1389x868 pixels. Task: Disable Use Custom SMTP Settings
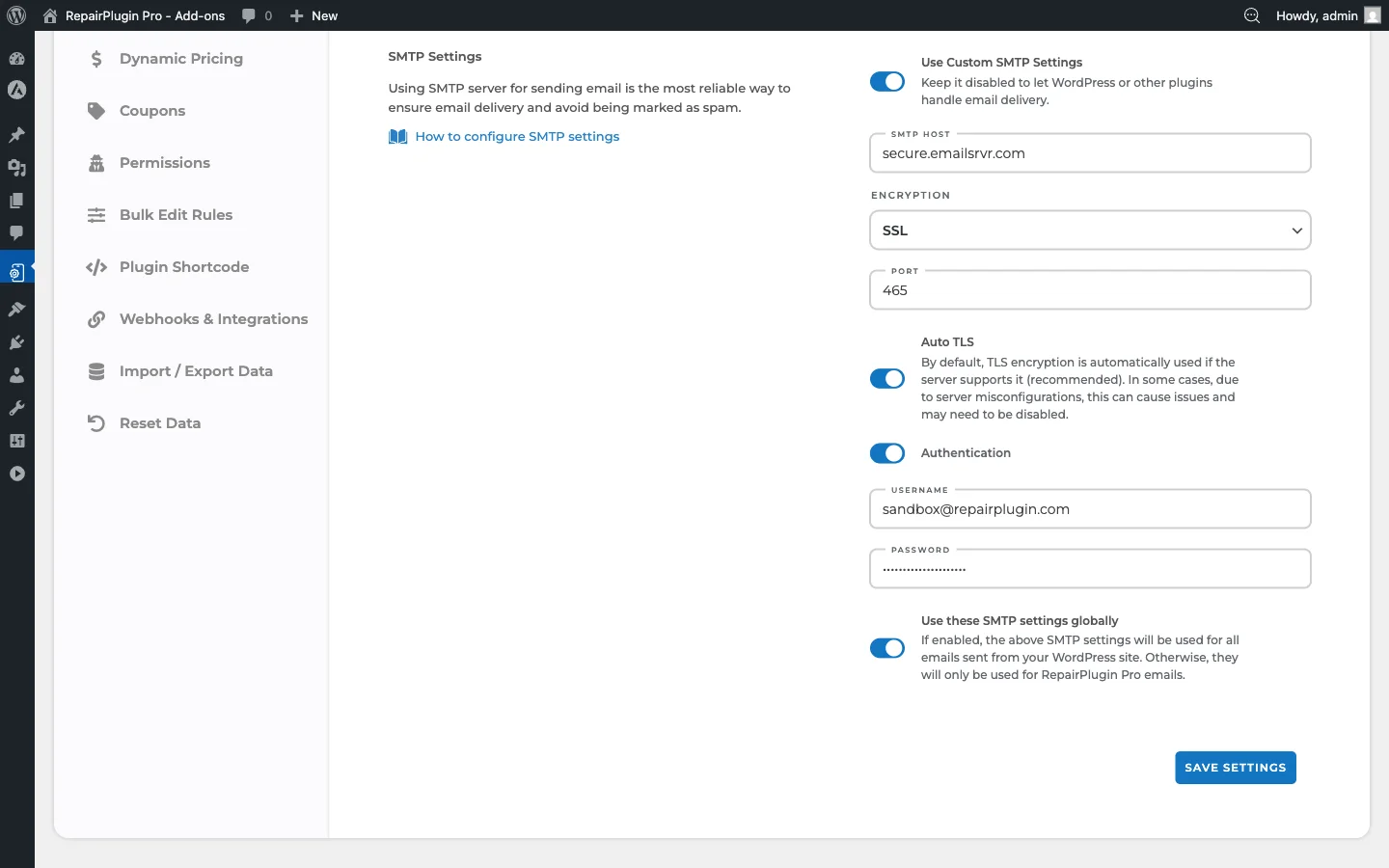[x=887, y=82]
